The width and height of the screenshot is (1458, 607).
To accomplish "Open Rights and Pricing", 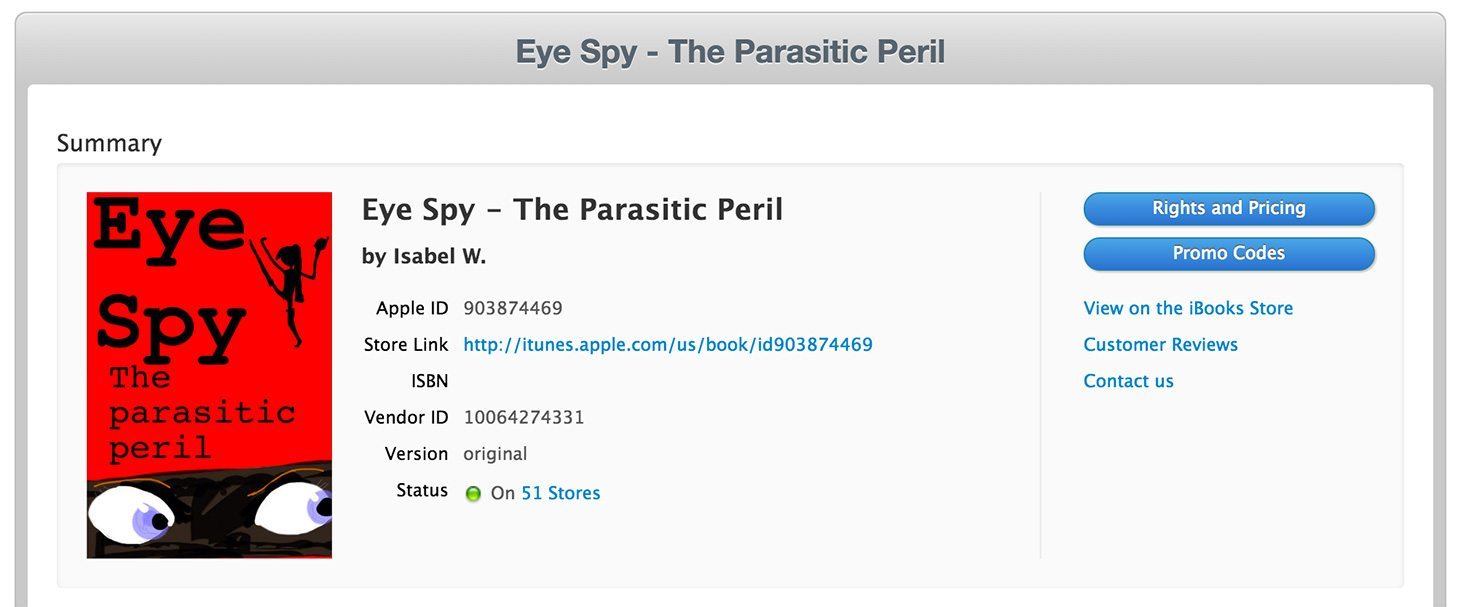I will point(1229,208).
